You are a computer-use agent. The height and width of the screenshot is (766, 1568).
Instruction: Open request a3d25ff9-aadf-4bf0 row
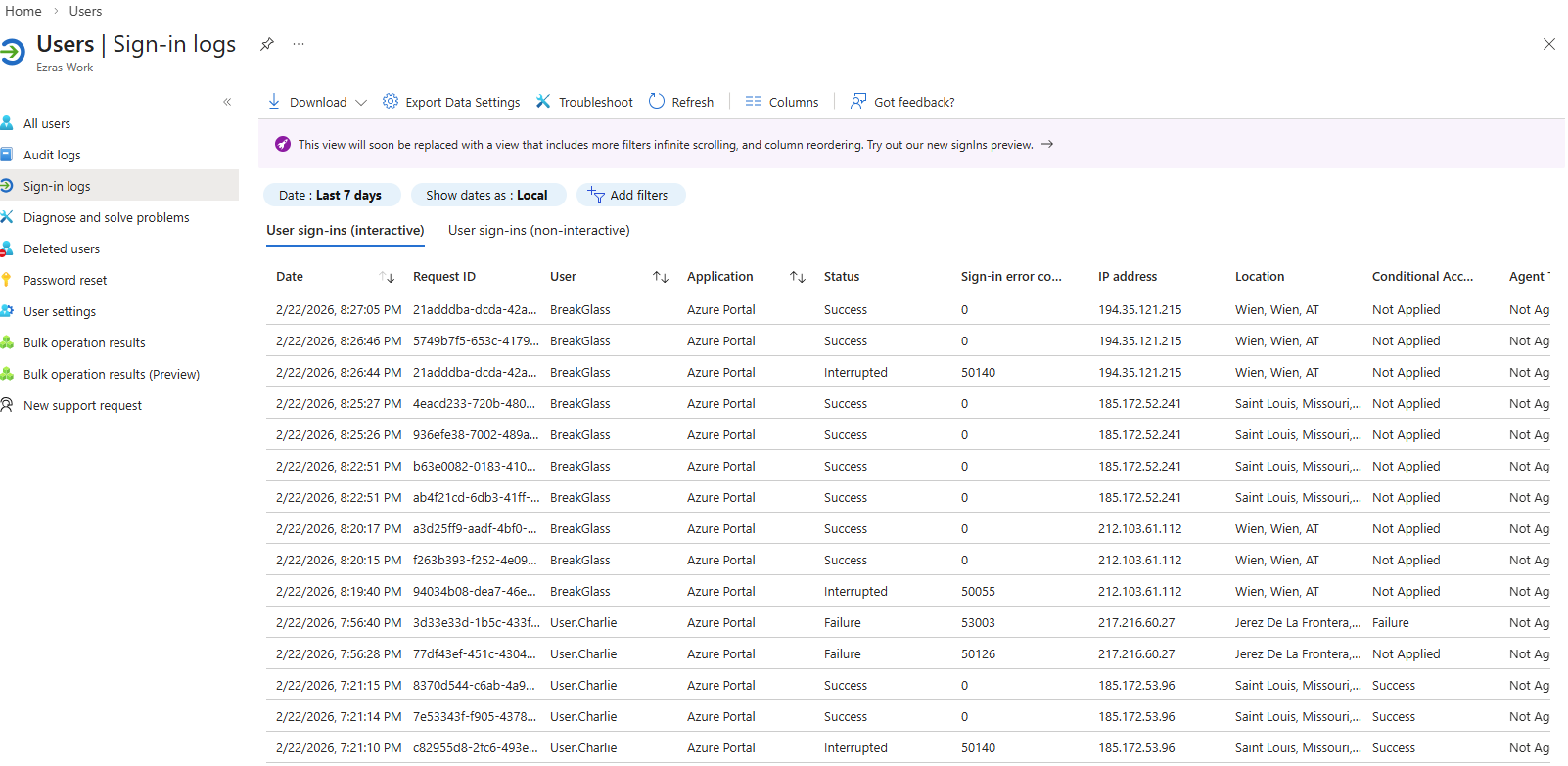[x=908, y=528]
